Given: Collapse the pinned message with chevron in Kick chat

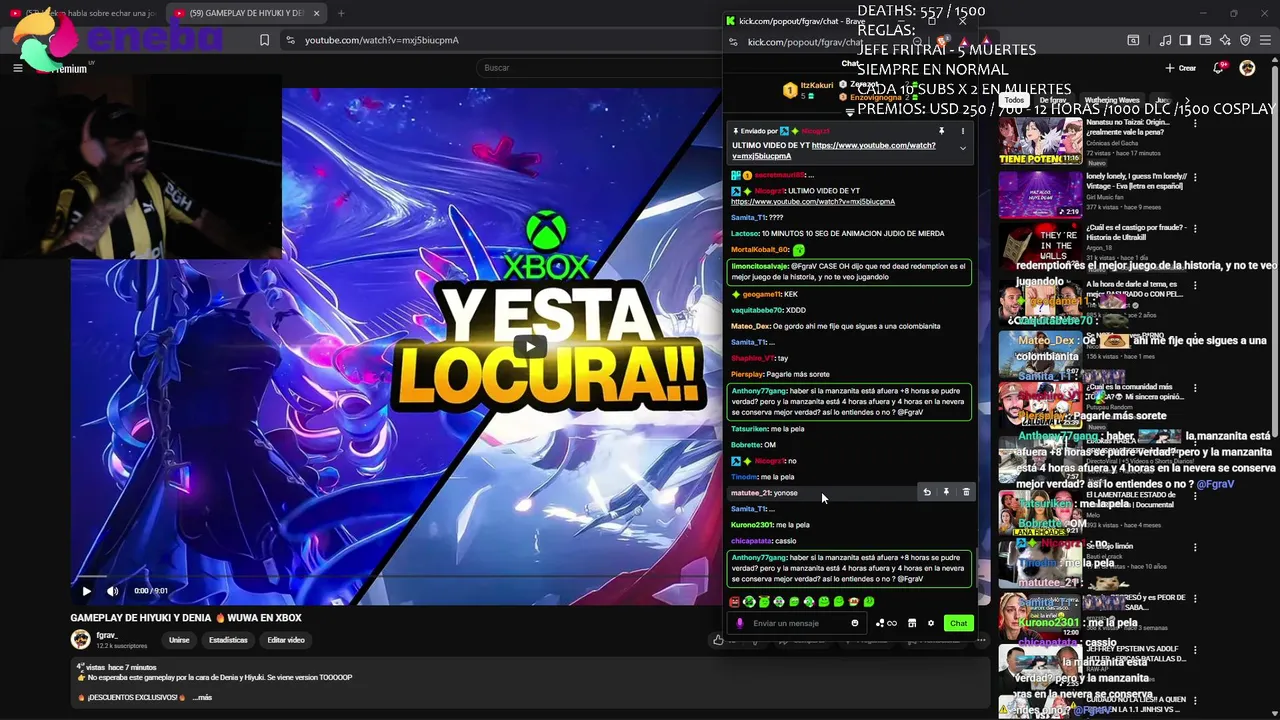Looking at the screenshot, I should [963, 148].
